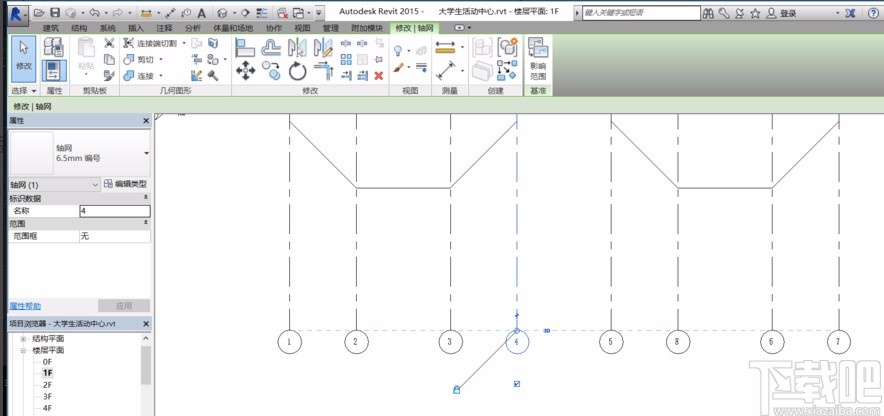This screenshot has width=884, height=416.
Task: Switch to the 视图 ribbon tab
Action: pyautogui.click(x=302, y=28)
